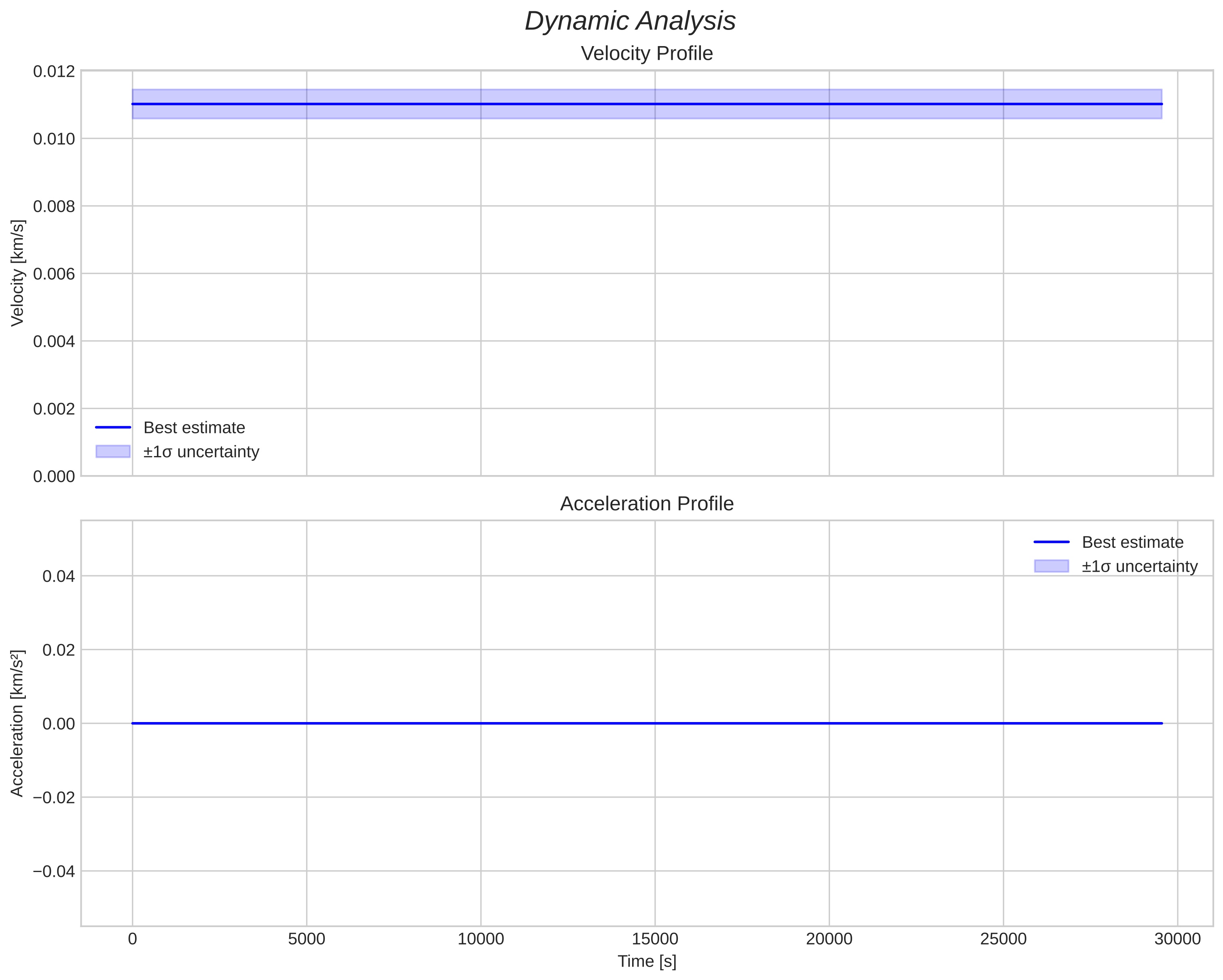Viewport: 1223px width, 980px height.
Task: Click acceleration legend uncertainty patch swatch
Action: tap(1051, 566)
